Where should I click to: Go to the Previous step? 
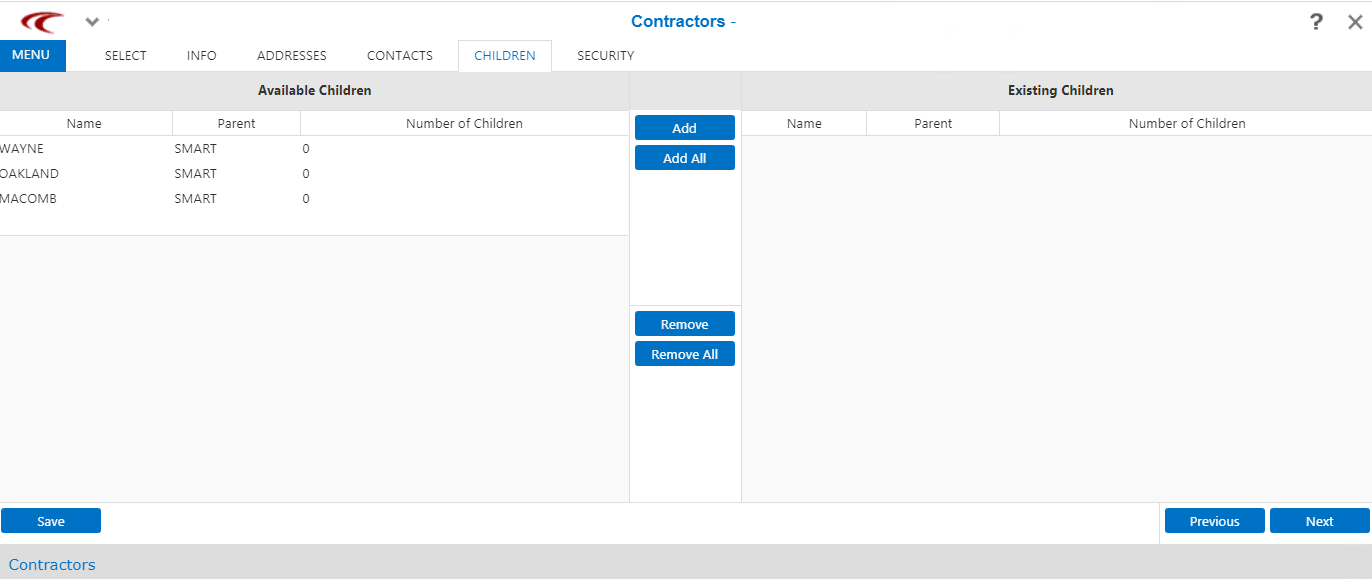click(x=1215, y=521)
